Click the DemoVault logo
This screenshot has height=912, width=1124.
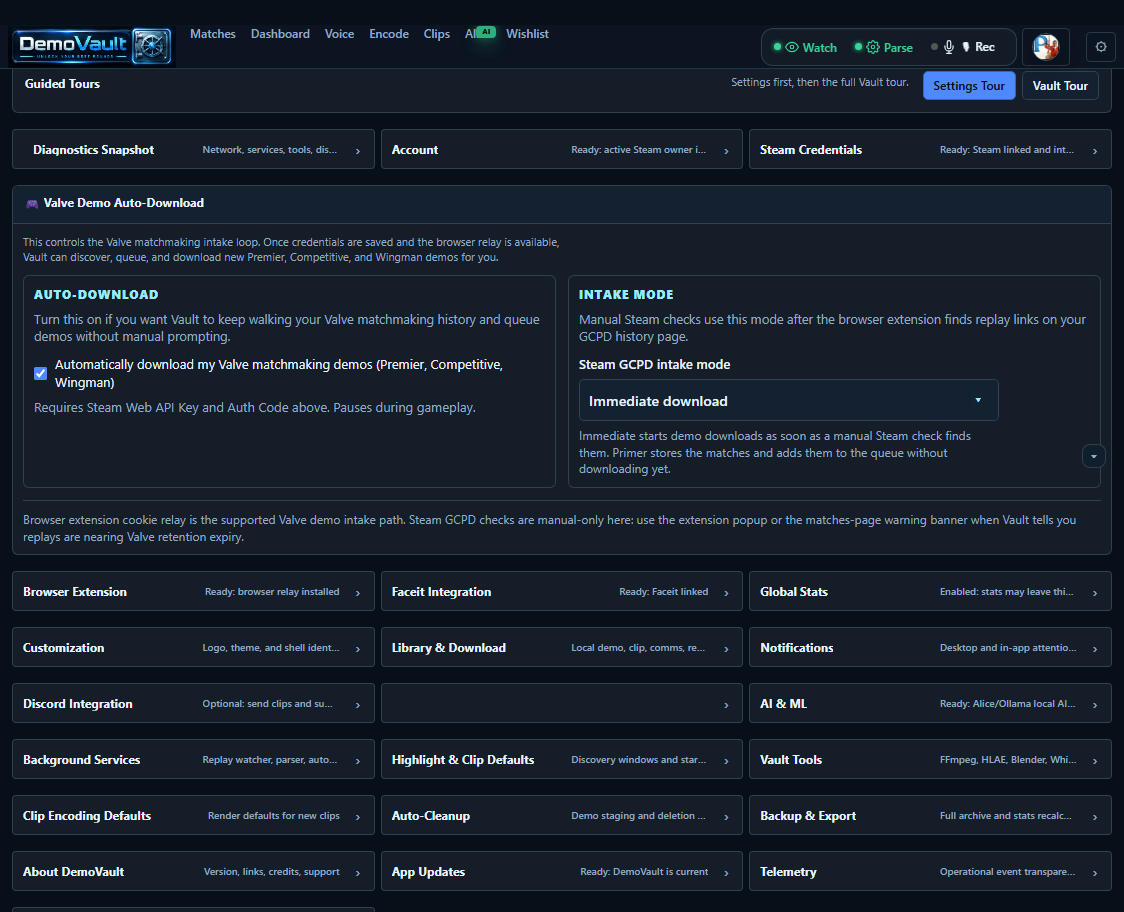[x=92, y=47]
